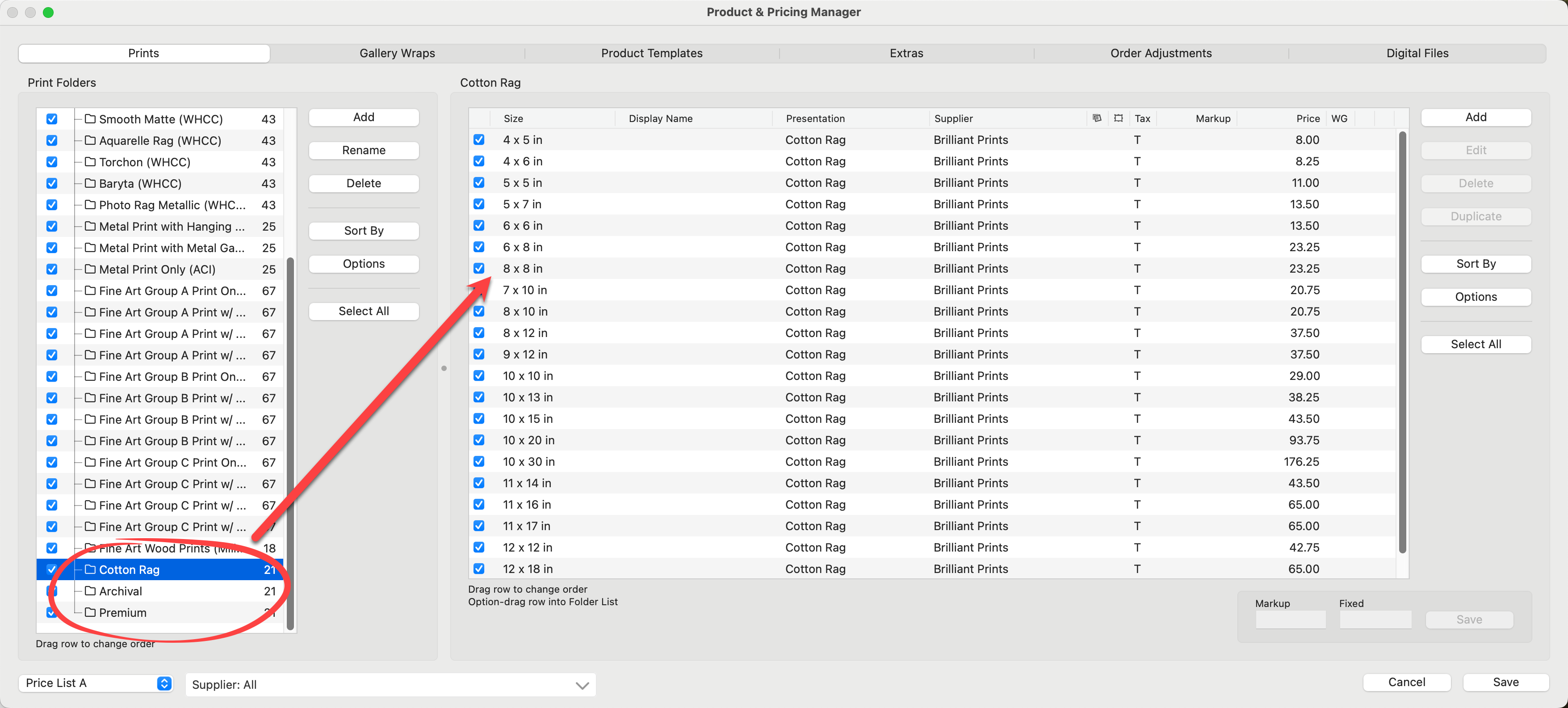The image size is (1568, 708).
Task: Click the sizes table vertical scrollbar
Action: tap(1402, 341)
